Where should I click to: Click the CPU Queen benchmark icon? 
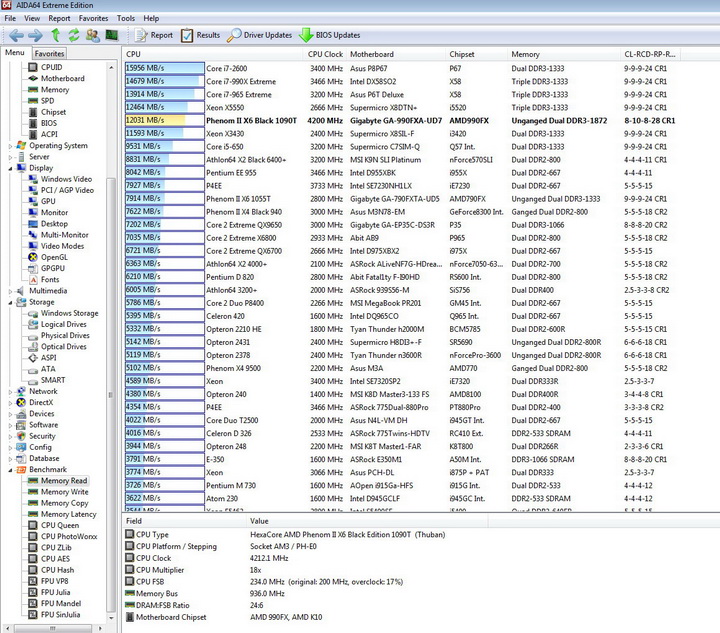[33, 525]
